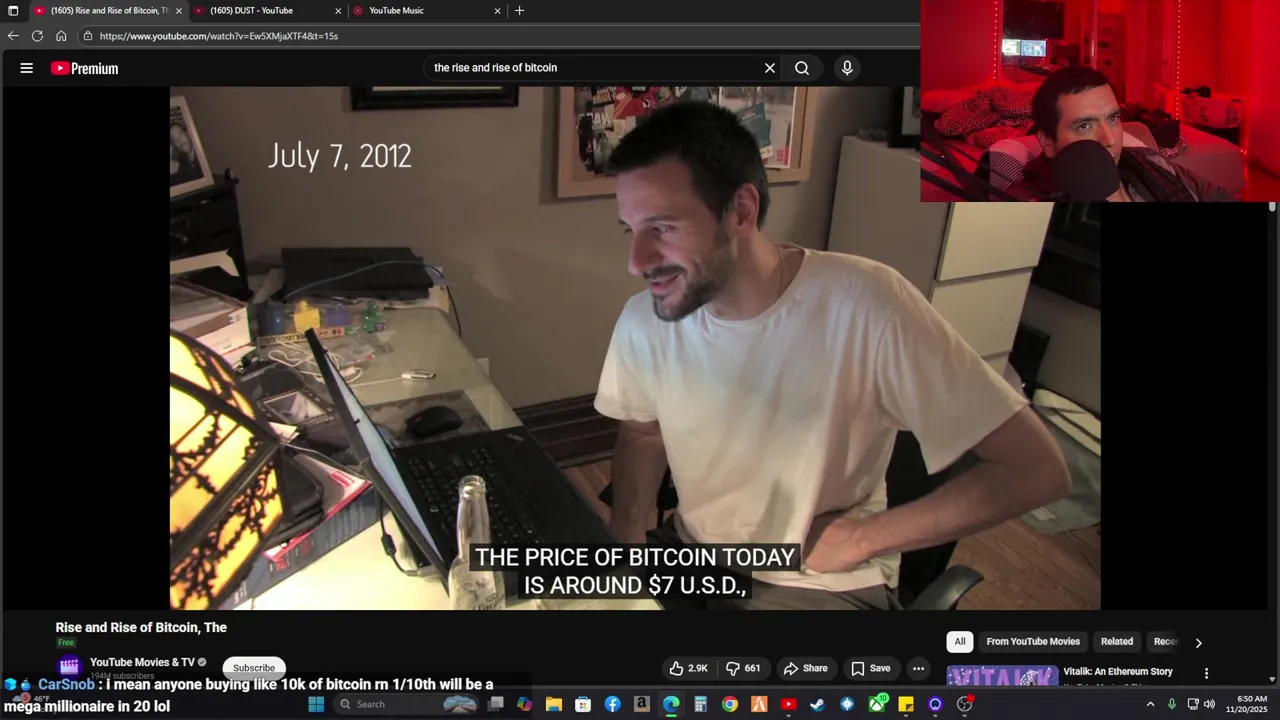Viewport: 1280px width, 720px height.
Task: Save the video to a playlist
Action: [870, 668]
